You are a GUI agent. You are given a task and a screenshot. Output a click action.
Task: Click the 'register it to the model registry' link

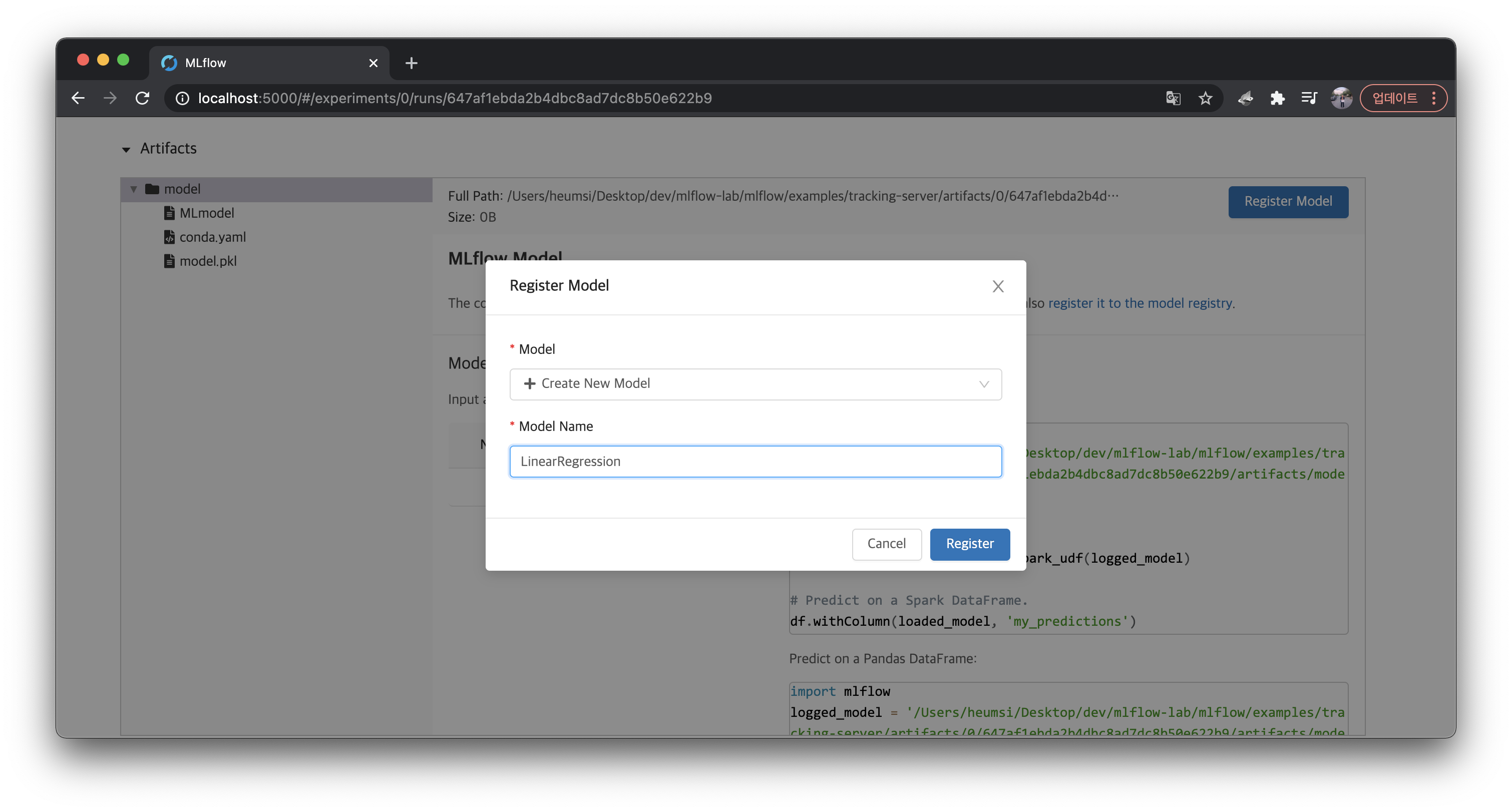click(1140, 303)
